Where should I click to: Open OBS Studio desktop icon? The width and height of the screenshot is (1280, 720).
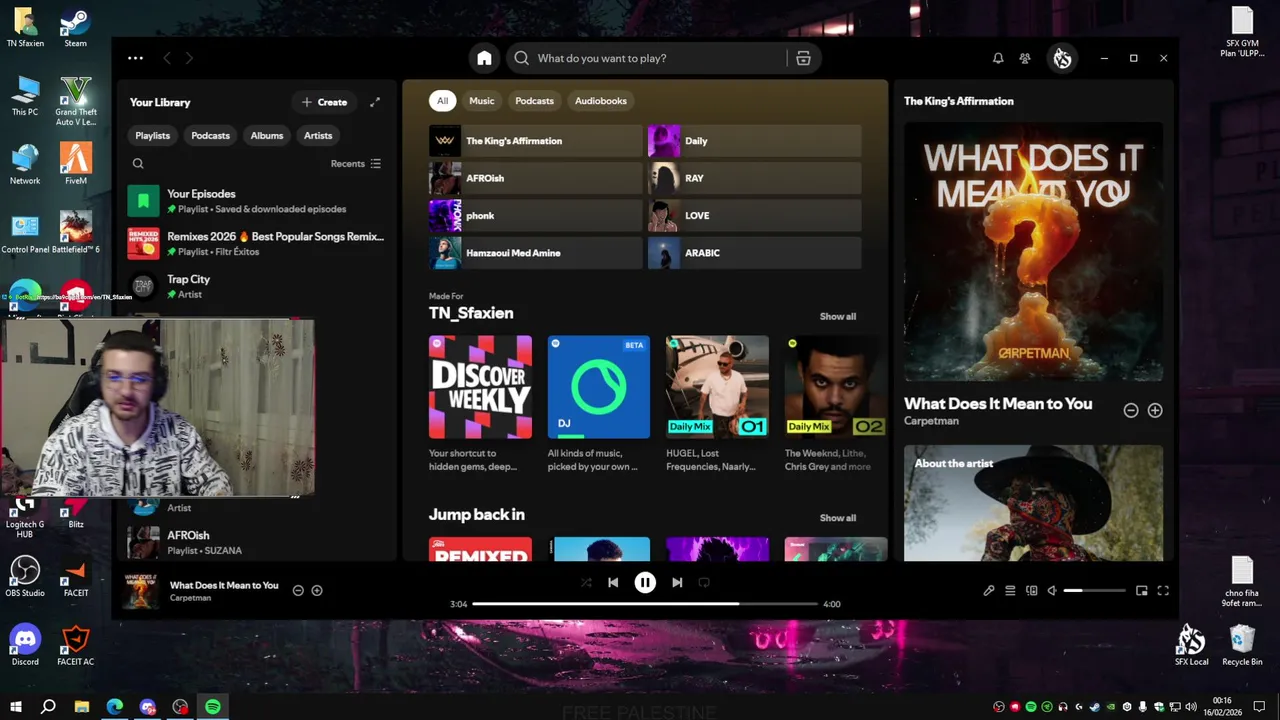coord(25,577)
